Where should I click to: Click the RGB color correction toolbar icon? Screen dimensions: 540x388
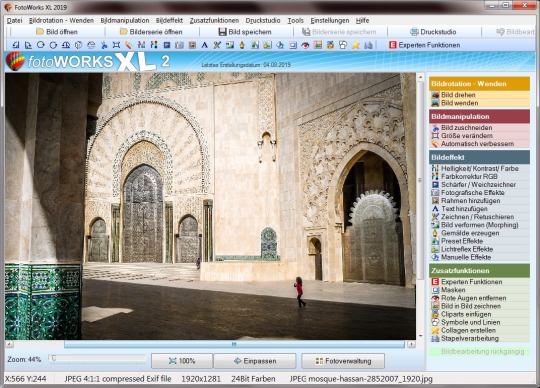154,45
